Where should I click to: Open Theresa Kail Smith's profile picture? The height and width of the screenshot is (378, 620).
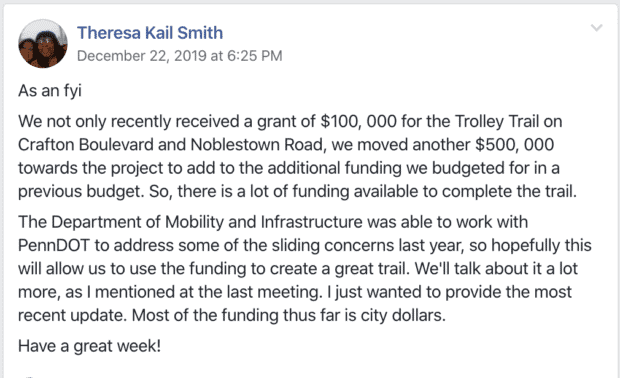43,43
